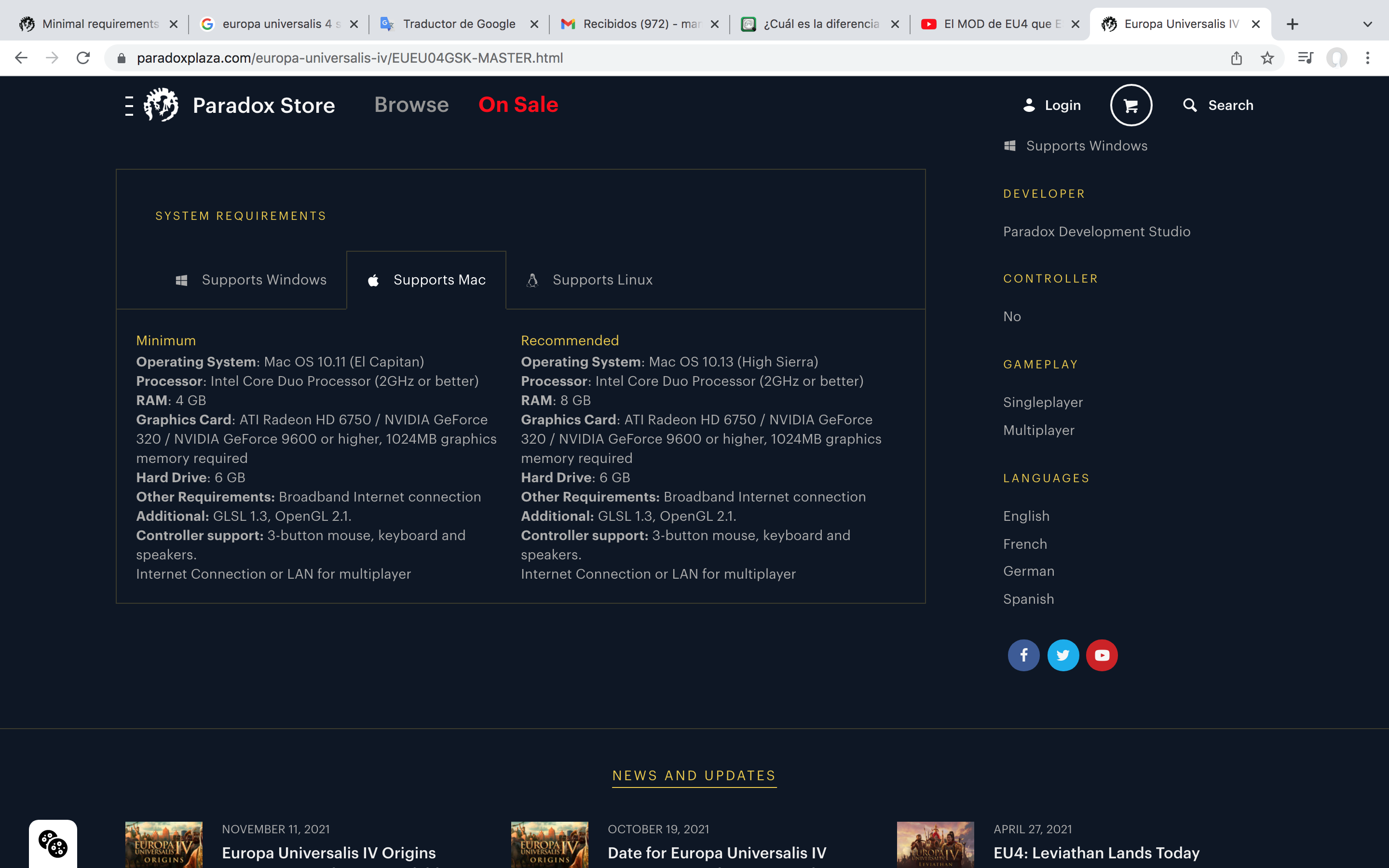Viewport: 1389px width, 868px height.
Task: View site information lock icon
Action: coord(121,58)
